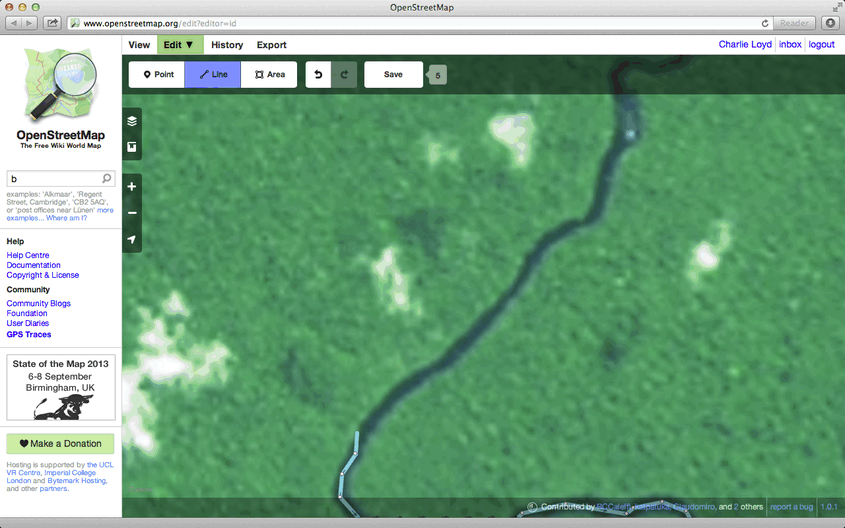Click the undo arrow button
This screenshot has width=845, height=528.
click(318, 75)
